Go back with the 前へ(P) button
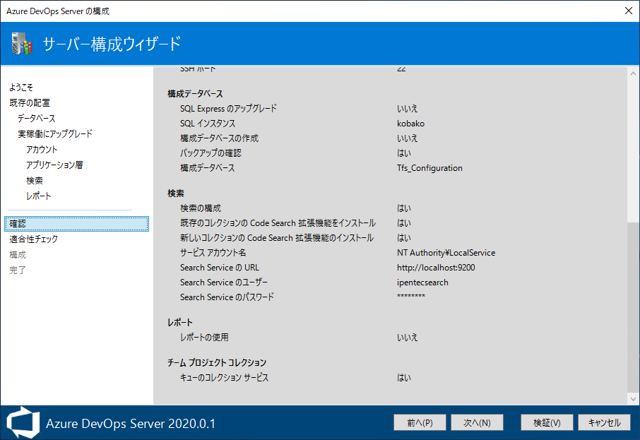 click(x=420, y=423)
